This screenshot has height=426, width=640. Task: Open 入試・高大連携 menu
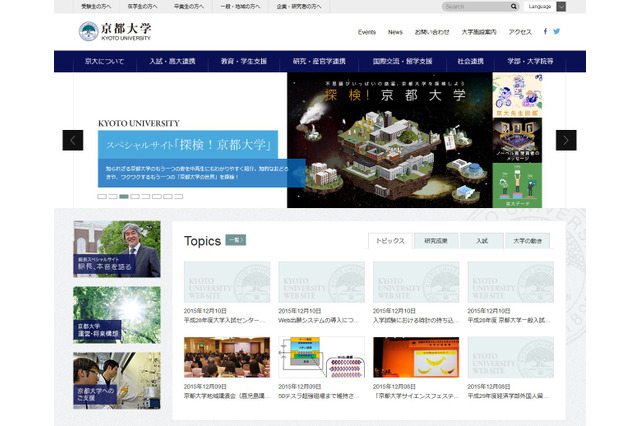tap(172, 62)
